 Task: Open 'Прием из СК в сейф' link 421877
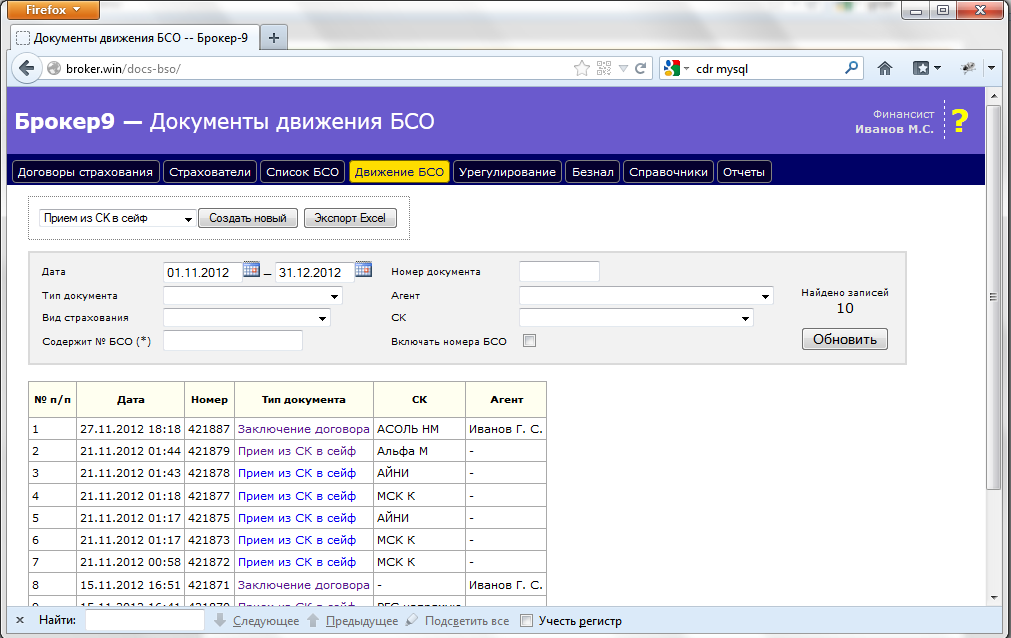click(x=297, y=496)
